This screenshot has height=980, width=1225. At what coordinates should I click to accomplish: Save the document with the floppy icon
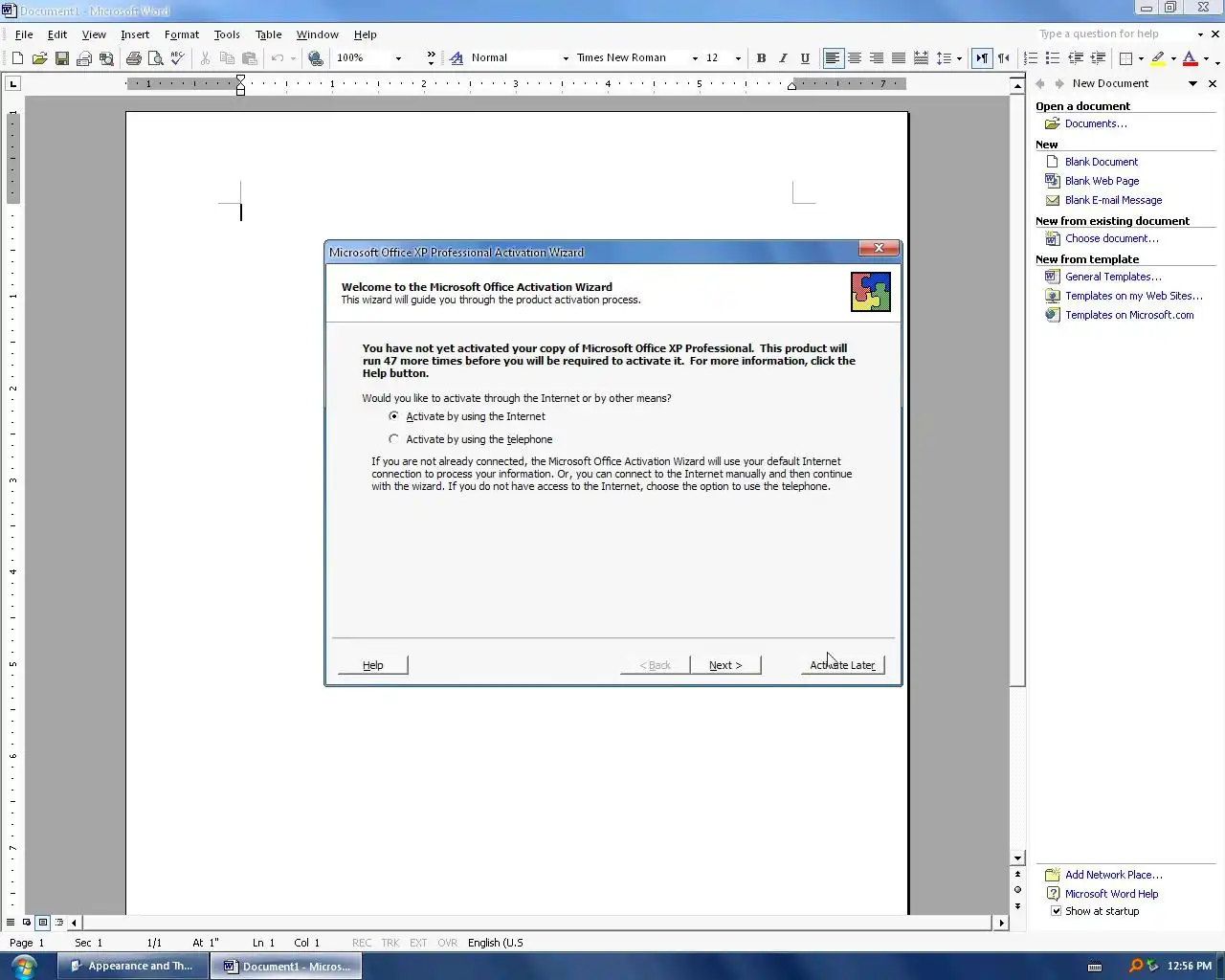(x=61, y=58)
